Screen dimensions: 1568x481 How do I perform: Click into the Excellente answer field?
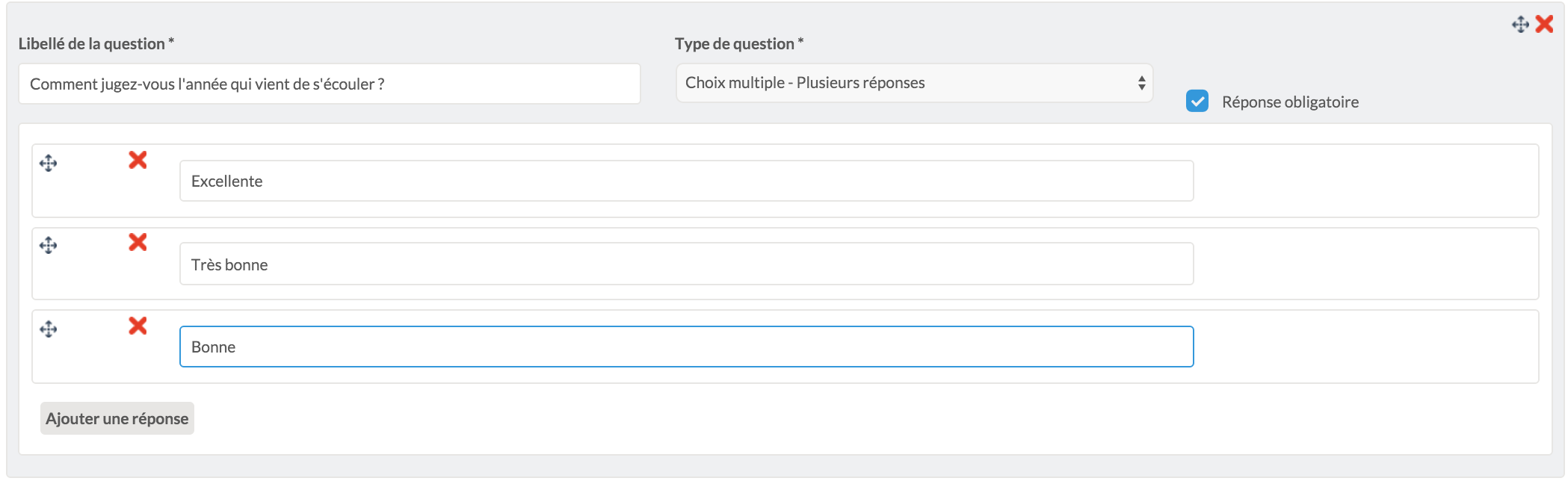click(686, 181)
